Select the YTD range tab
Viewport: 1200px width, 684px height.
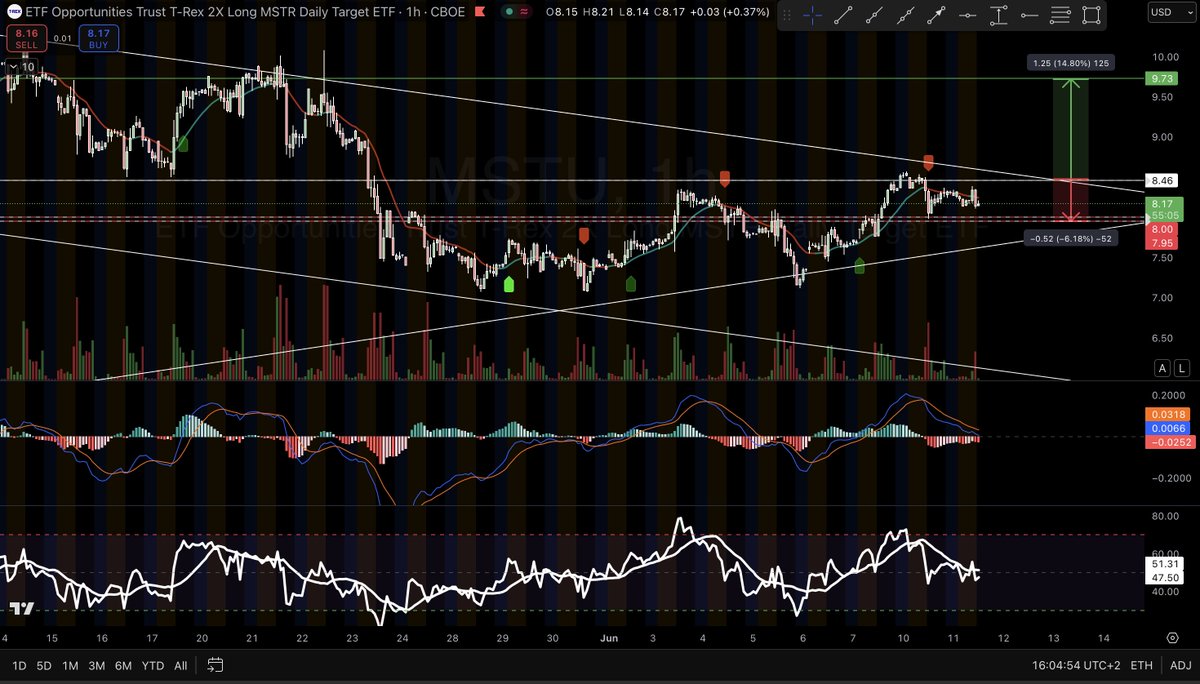[x=152, y=665]
